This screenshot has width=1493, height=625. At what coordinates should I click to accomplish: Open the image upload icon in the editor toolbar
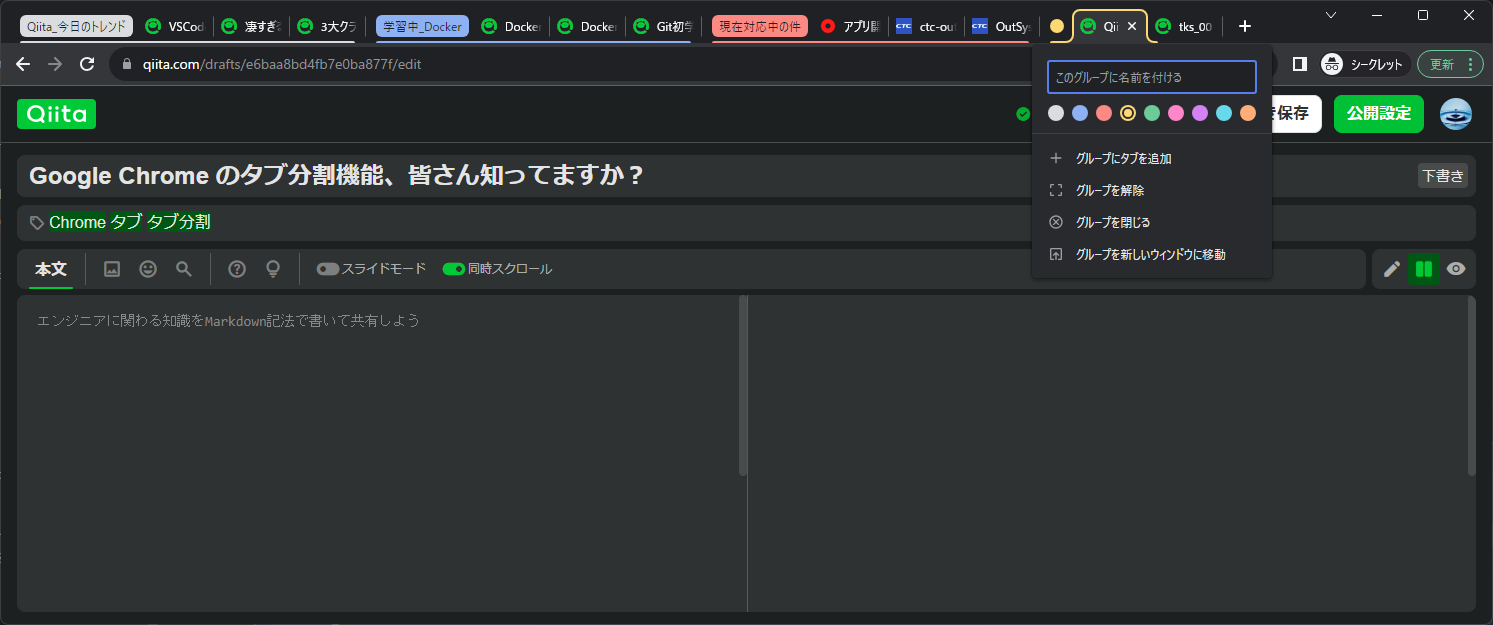(x=111, y=268)
